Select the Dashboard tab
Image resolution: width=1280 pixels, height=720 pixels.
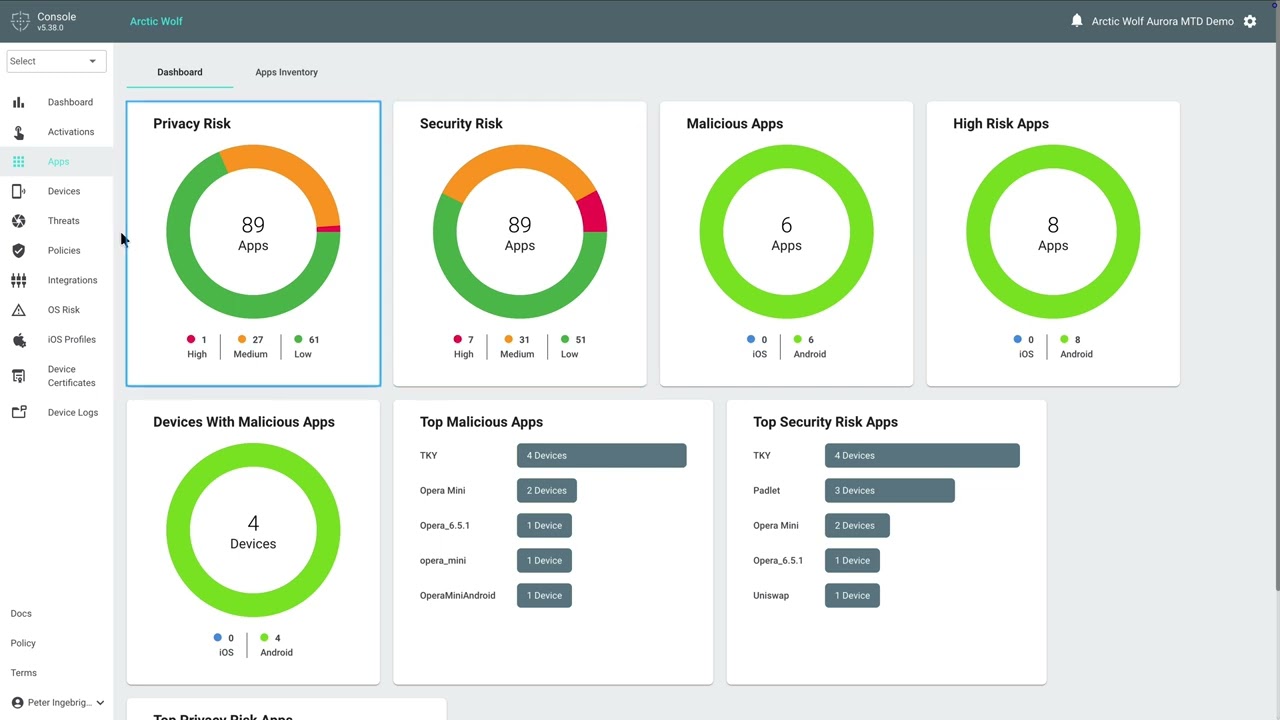(x=180, y=72)
